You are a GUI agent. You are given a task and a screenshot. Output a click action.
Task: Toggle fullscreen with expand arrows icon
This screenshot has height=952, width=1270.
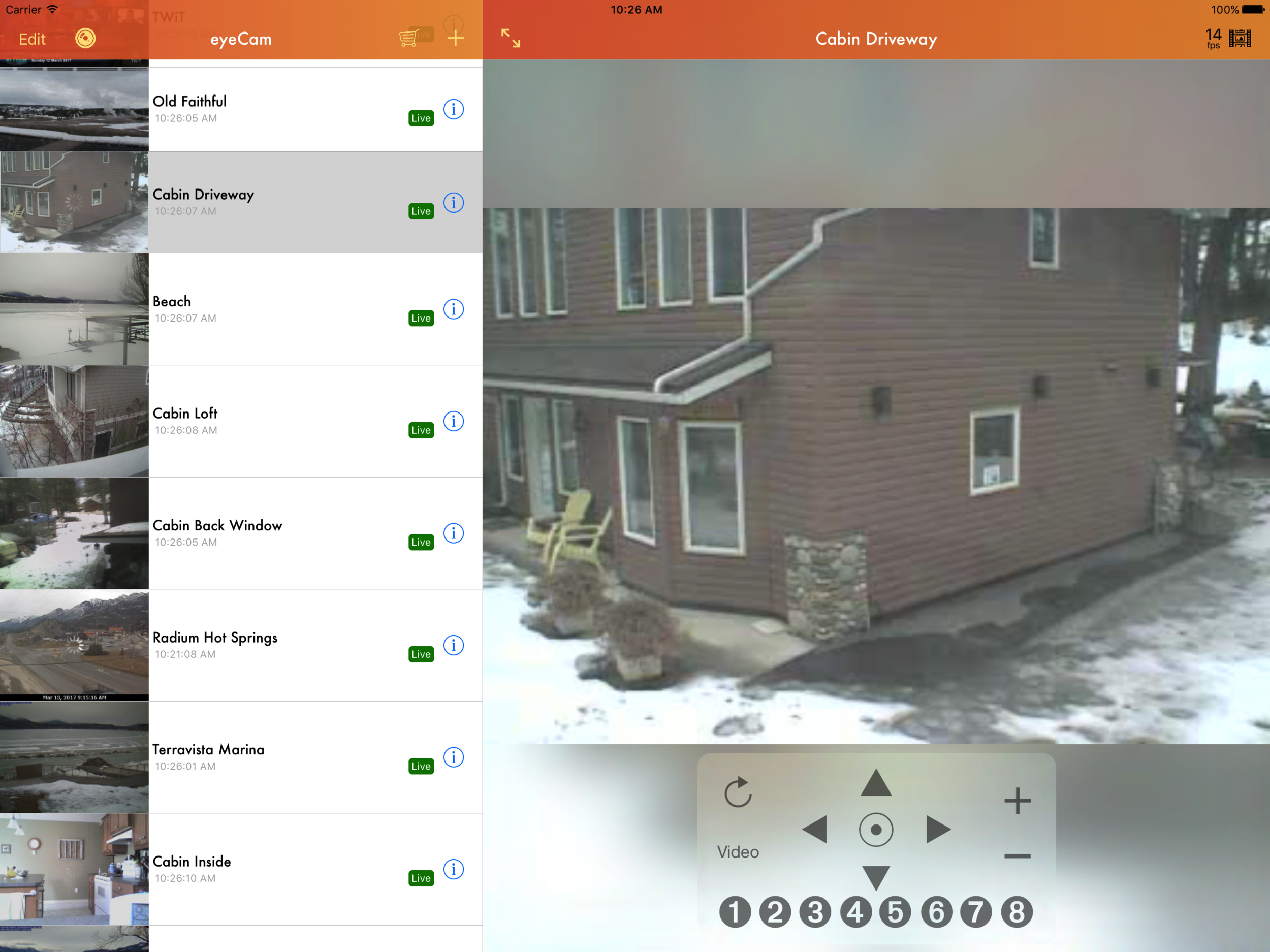pyautogui.click(x=511, y=39)
